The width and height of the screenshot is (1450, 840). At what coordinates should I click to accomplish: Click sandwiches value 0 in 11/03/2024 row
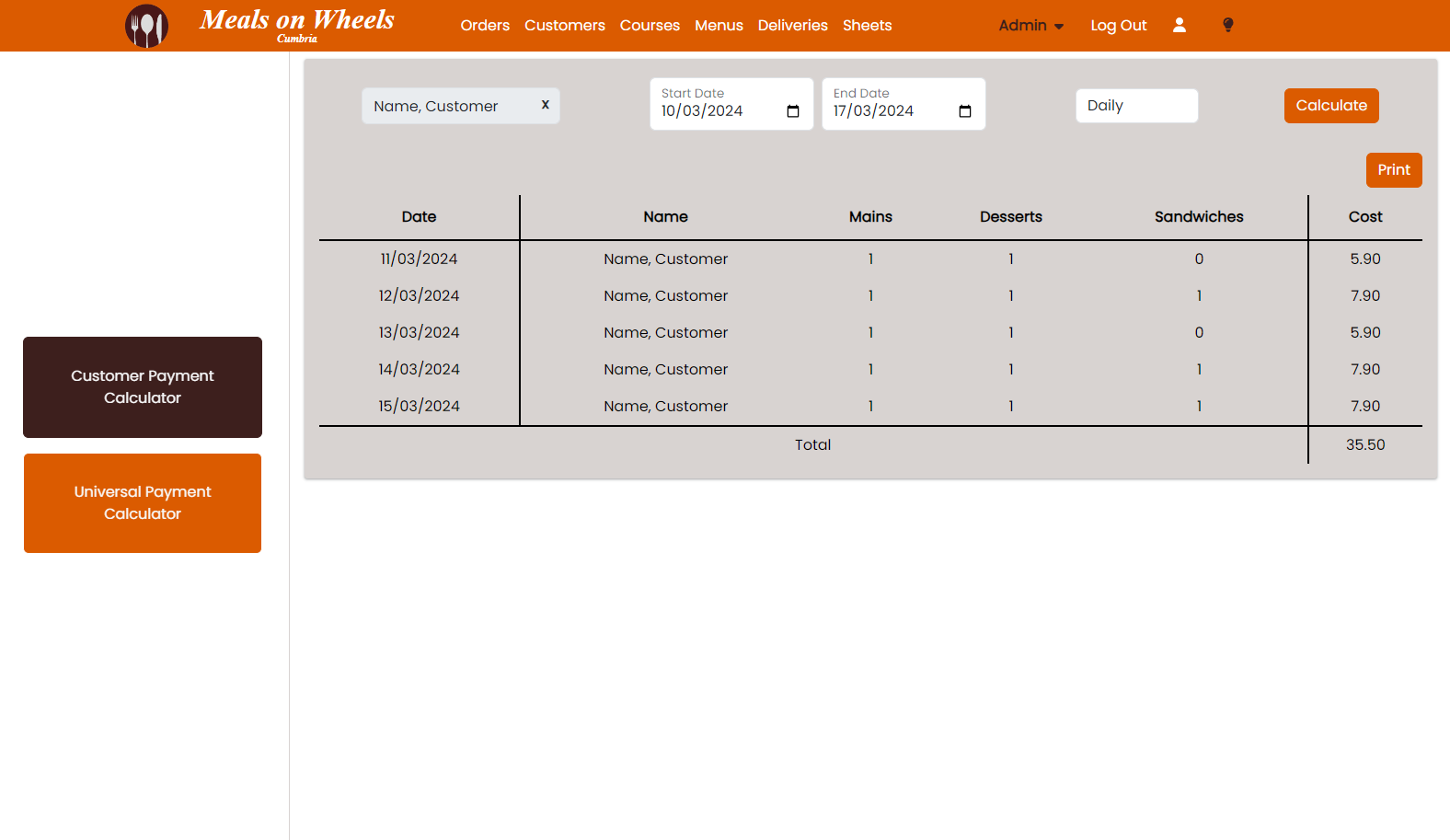click(x=1199, y=259)
